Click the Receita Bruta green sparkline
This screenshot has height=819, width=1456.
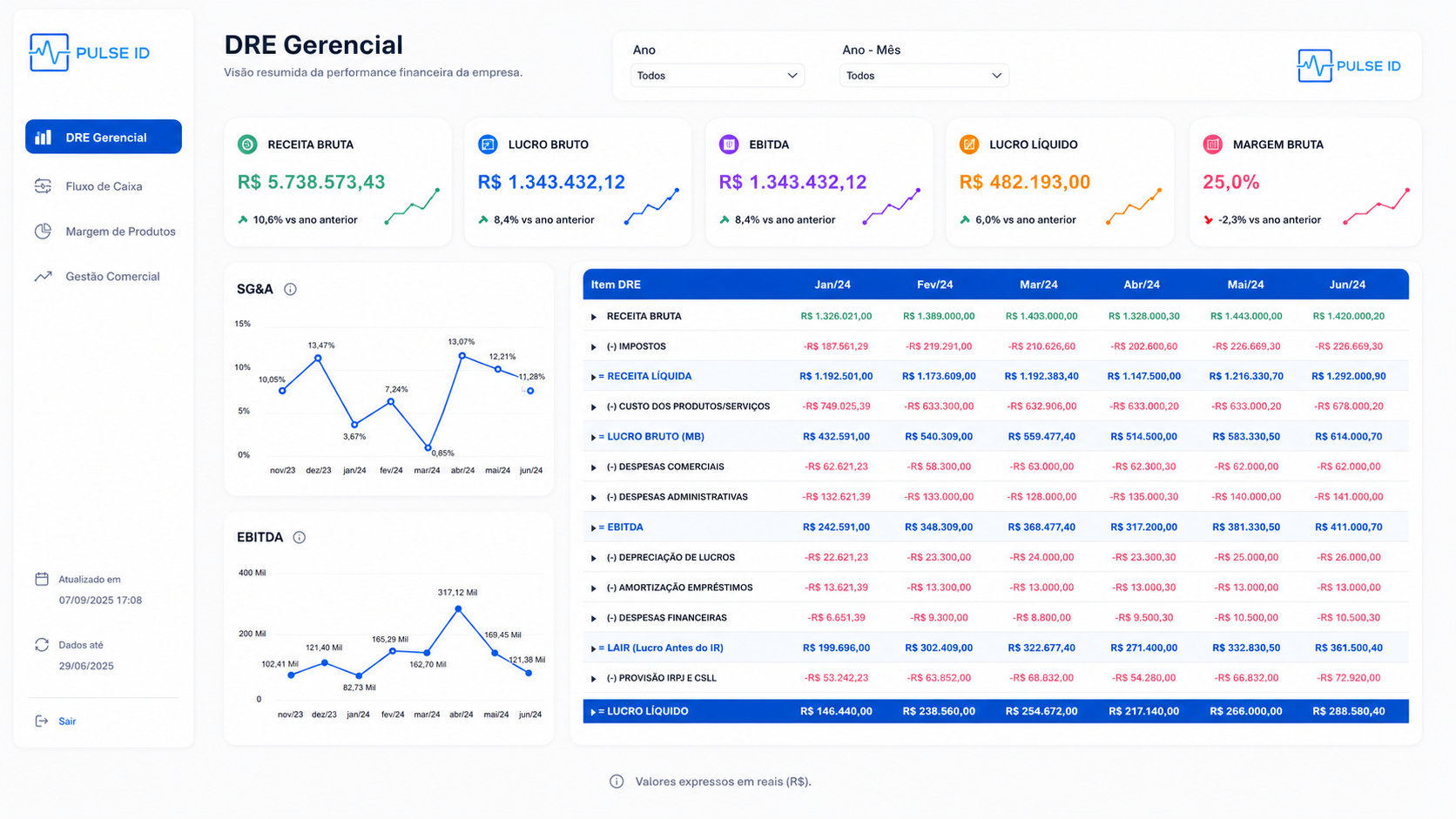(x=412, y=206)
